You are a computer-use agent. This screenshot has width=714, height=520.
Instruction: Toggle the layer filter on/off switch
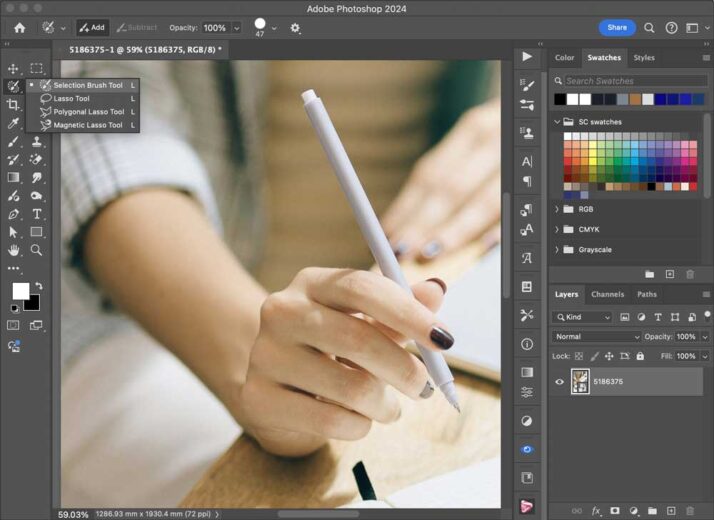tap(705, 317)
